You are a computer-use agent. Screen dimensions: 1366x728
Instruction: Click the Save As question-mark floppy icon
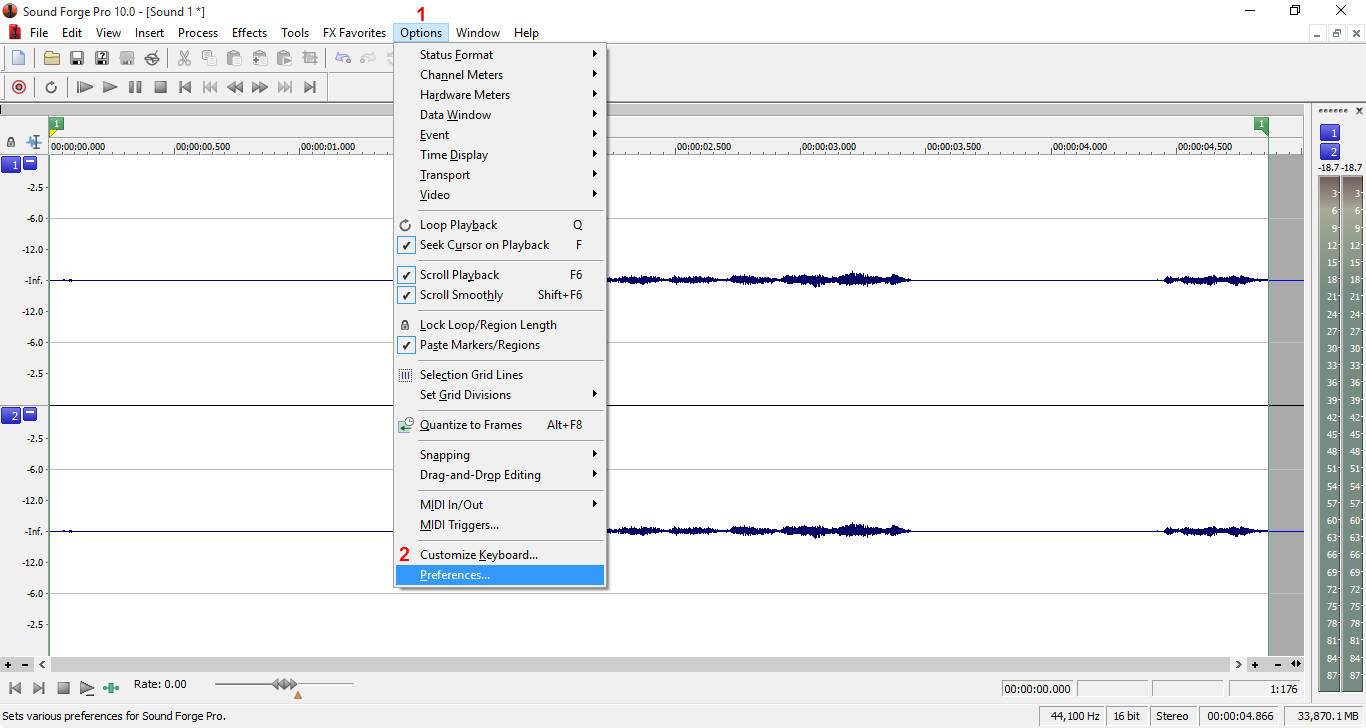click(101, 58)
